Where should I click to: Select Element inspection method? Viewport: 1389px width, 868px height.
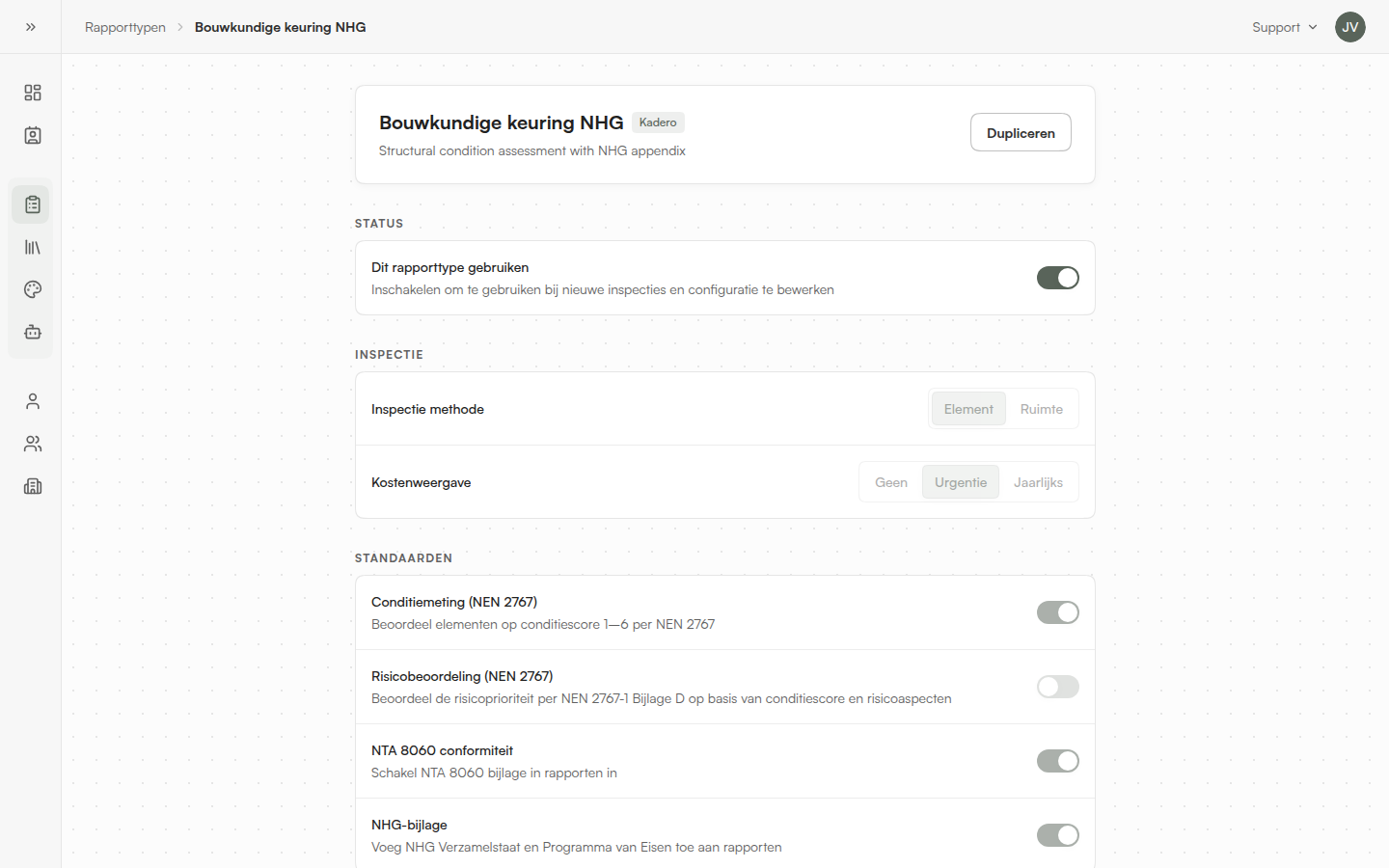(x=968, y=409)
